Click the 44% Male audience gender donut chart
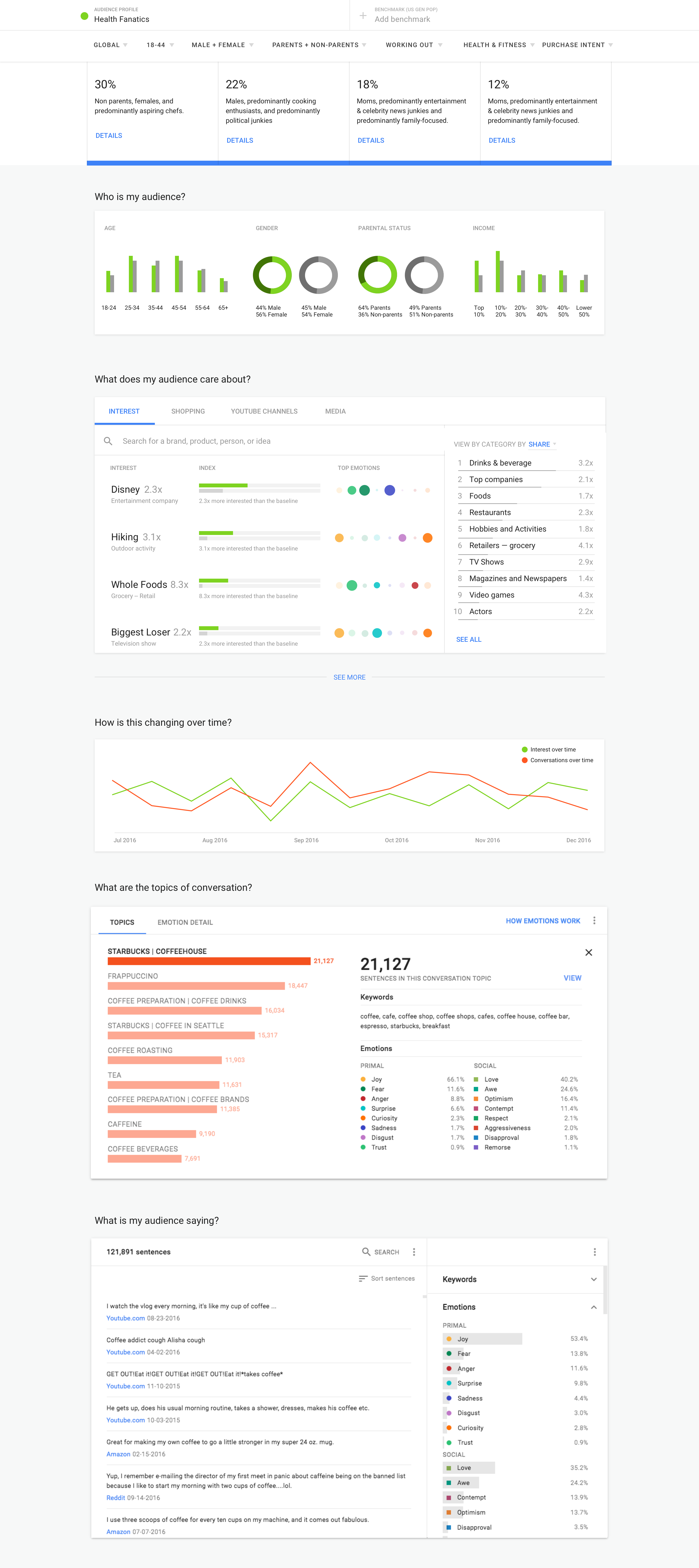 click(x=272, y=275)
